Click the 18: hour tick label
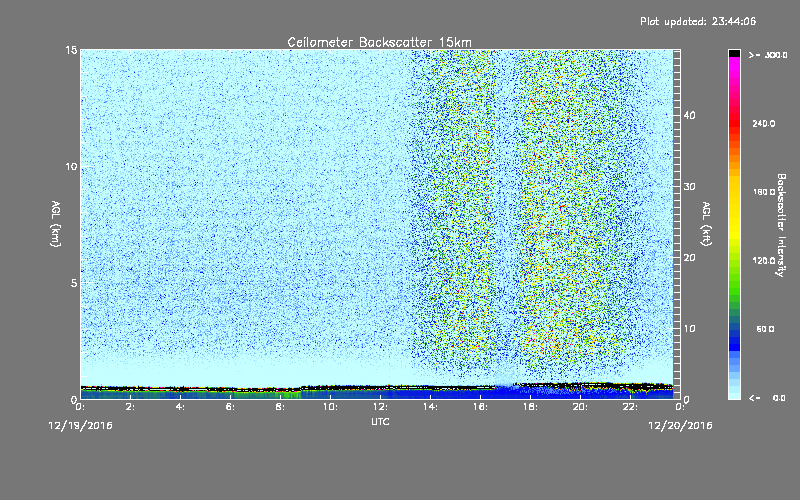This screenshot has width=800, height=500. click(530, 407)
